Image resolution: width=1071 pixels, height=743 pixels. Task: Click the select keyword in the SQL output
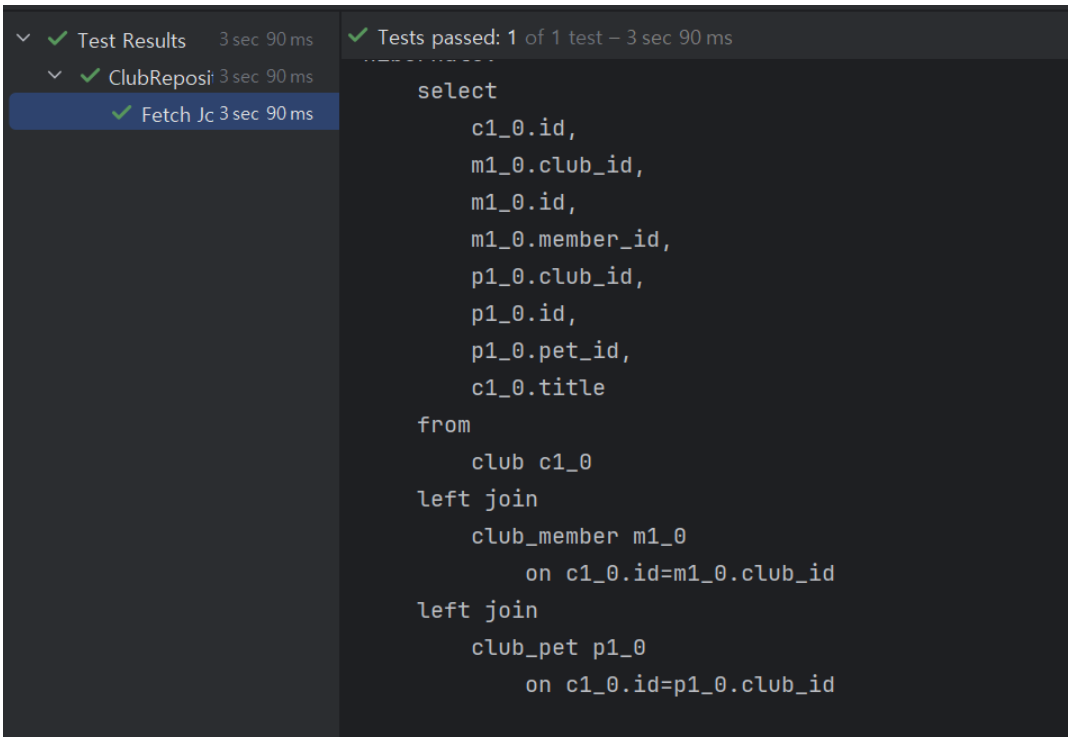coord(456,90)
